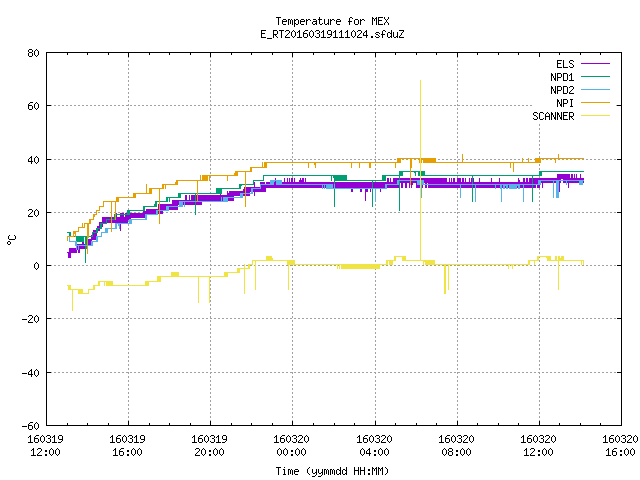The image size is (640, 480).
Task: Click the ELS legend label
Action: pyautogui.click(x=565, y=64)
